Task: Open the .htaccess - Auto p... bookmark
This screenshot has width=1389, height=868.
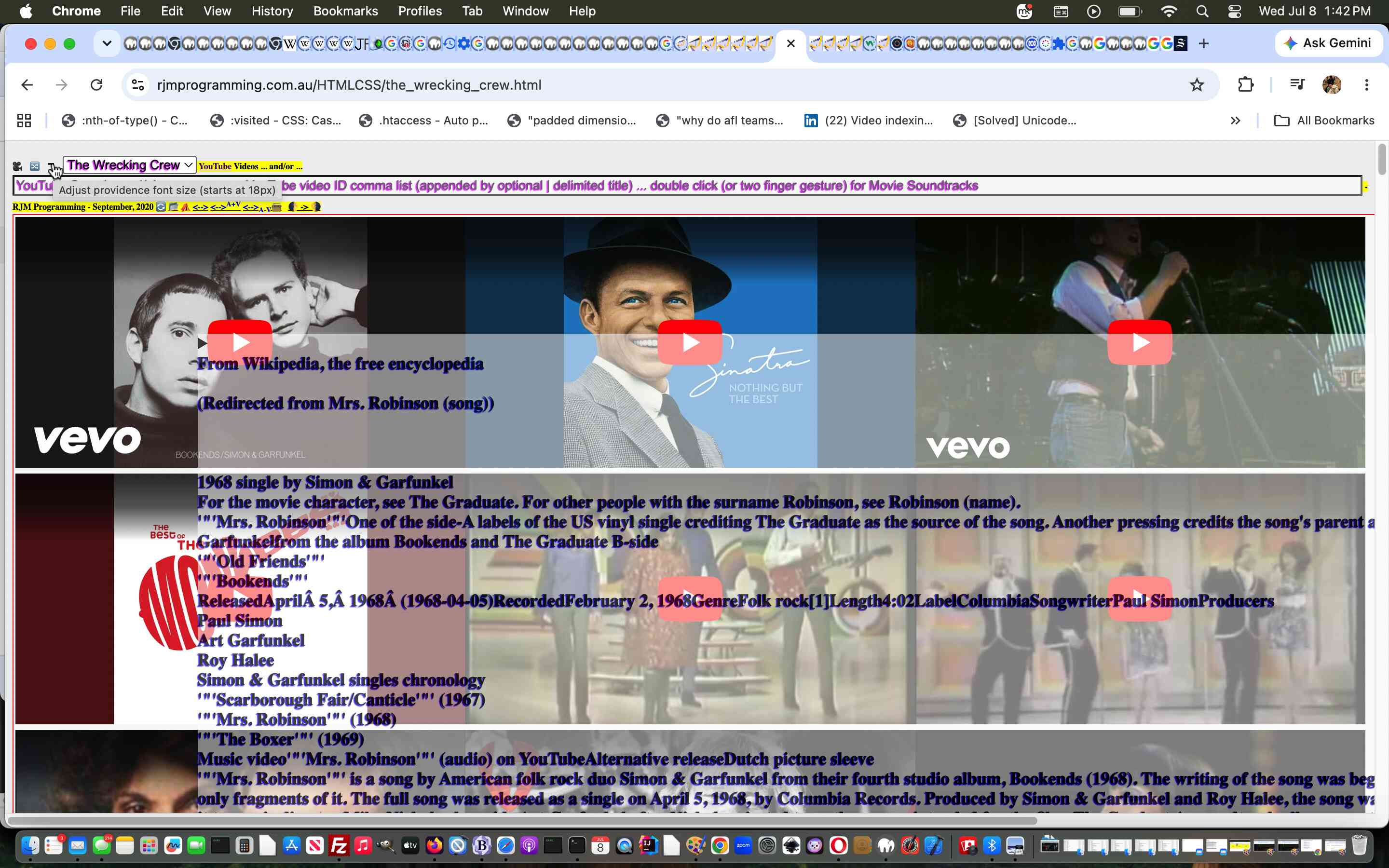Action: pos(423,121)
